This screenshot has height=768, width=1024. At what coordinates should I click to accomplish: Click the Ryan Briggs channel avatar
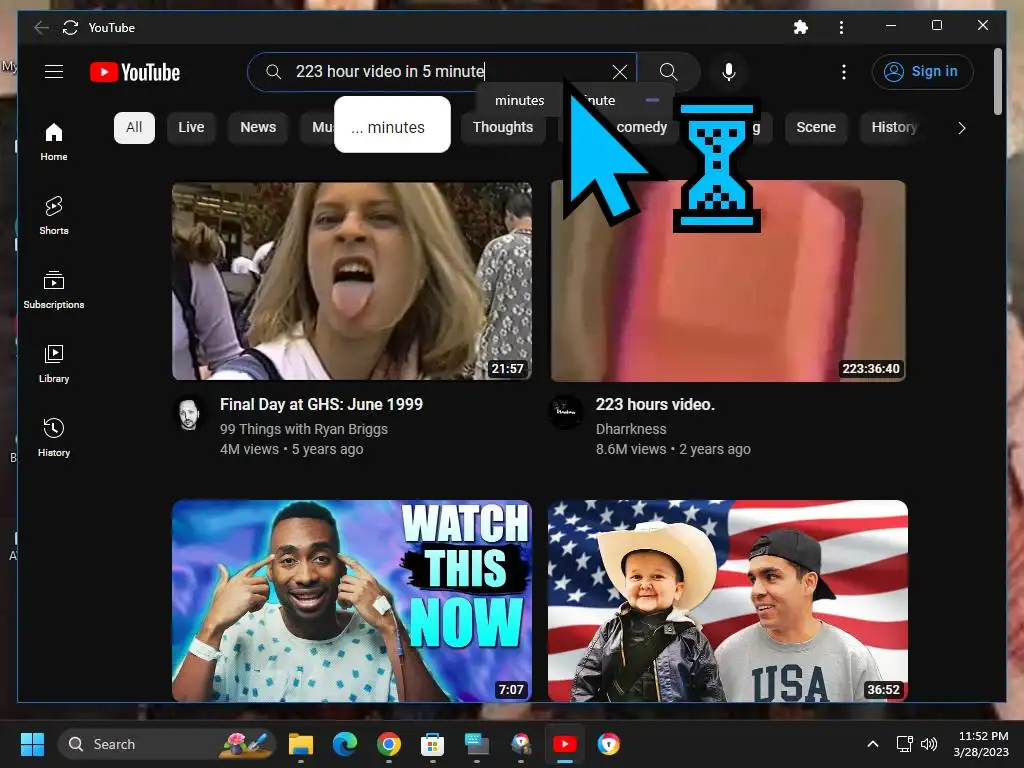tap(189, 414)
